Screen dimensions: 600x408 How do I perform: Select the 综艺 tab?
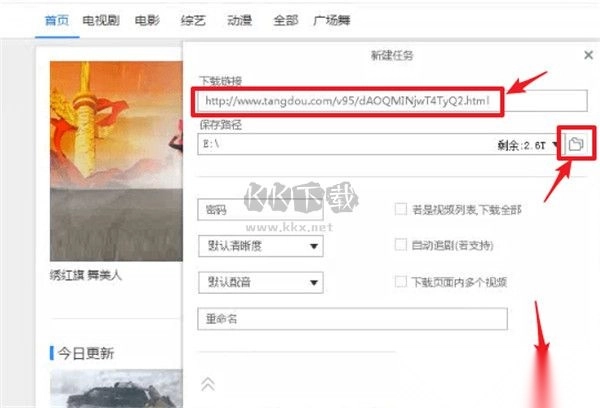(193, 20)
